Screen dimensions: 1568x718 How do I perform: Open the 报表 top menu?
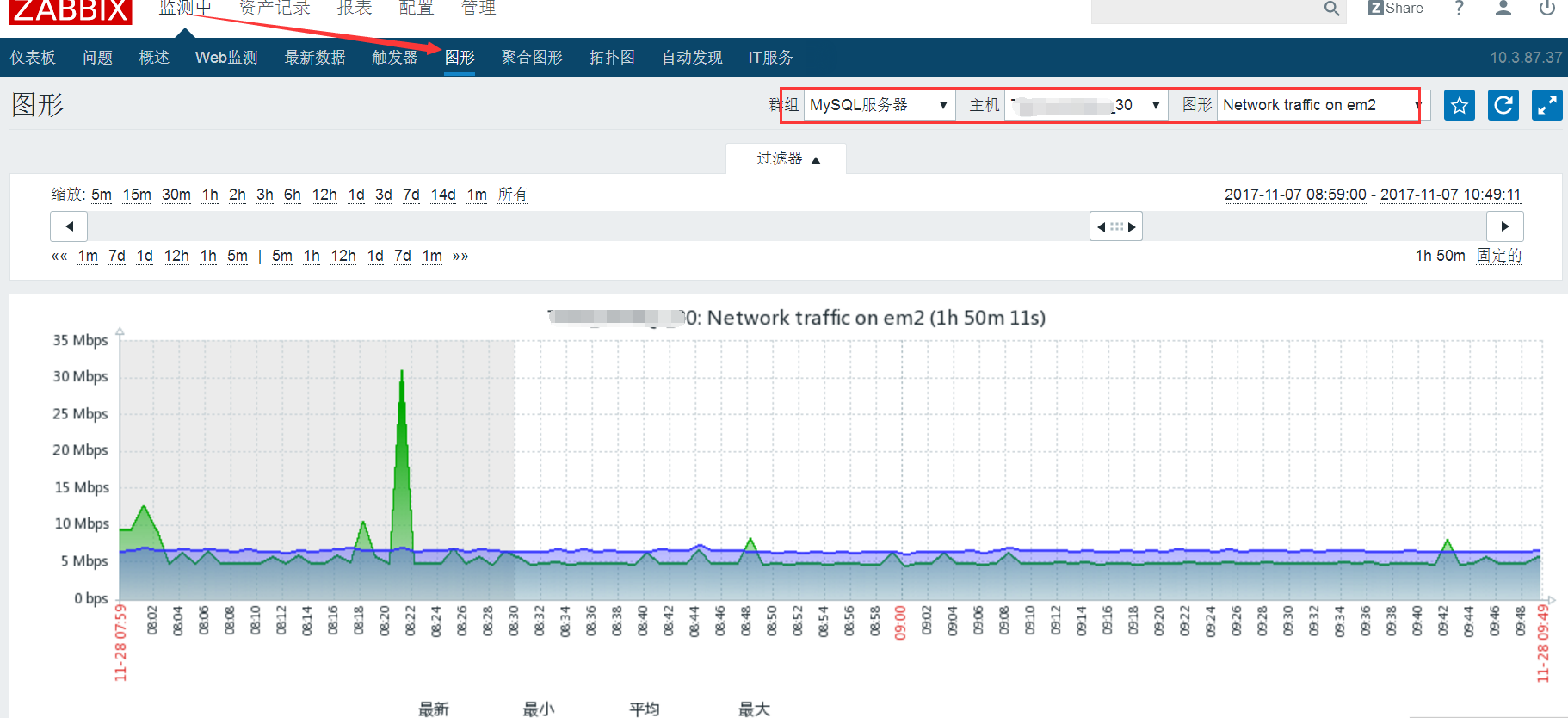(x=355, y=8)
